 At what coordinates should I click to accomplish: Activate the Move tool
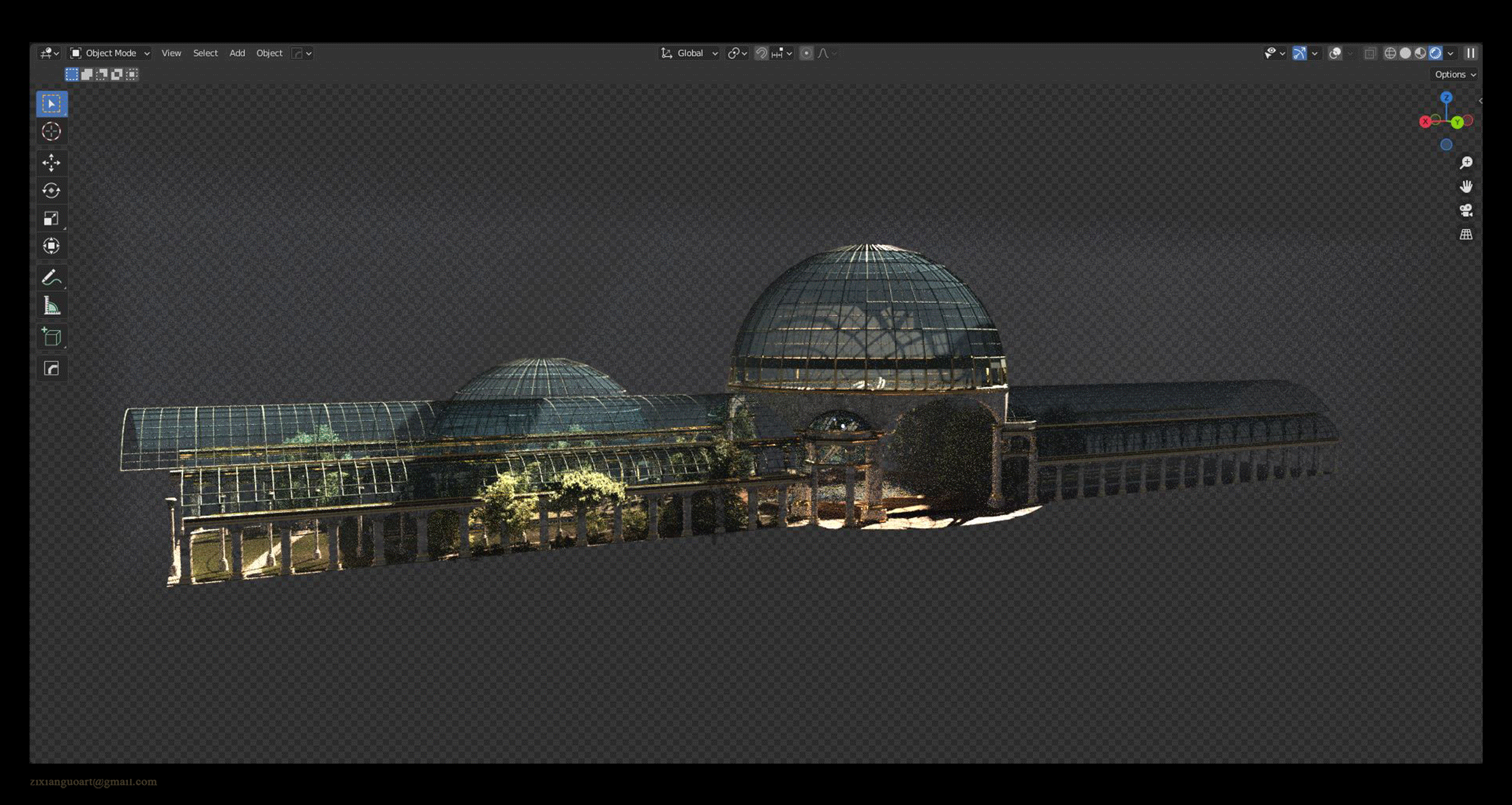[x=52, y=162]
